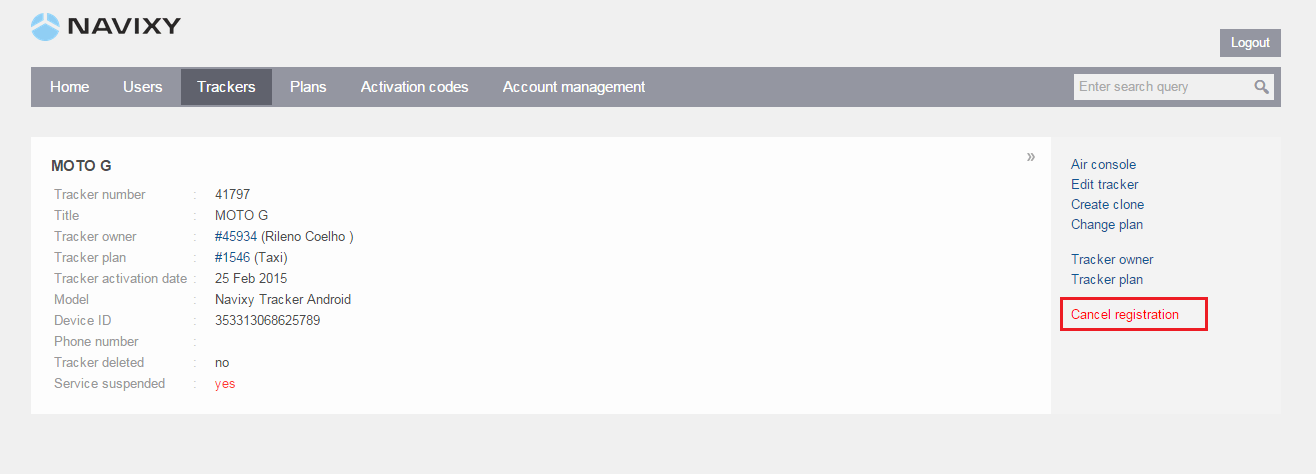Image resolution: width=1316 pixels, height=474 pixels.
Task: Open the Air console link
Action: coord(1103,165)
